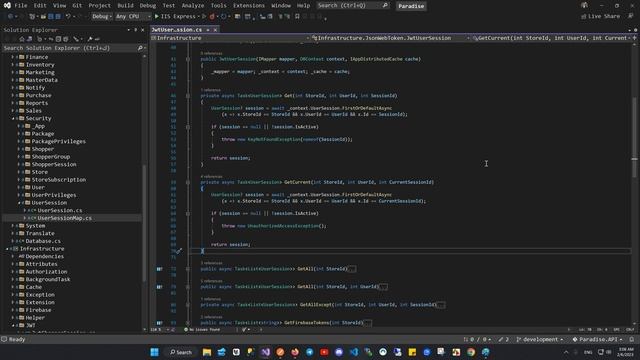Click the Save All icon in the toolbar

coord(58,16)
